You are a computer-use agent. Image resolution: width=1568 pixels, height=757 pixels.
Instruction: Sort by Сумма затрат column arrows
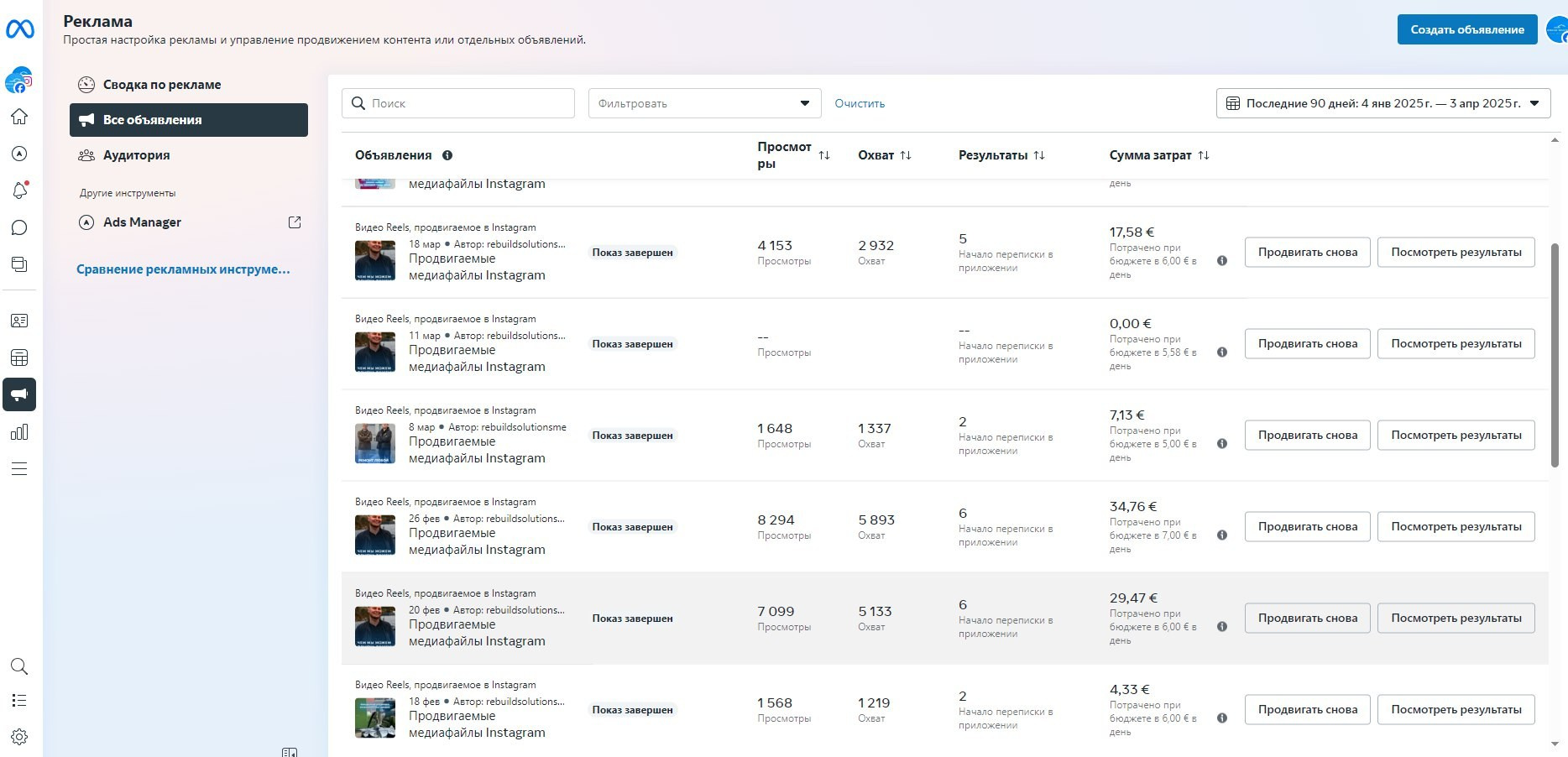click(1204, 155)
